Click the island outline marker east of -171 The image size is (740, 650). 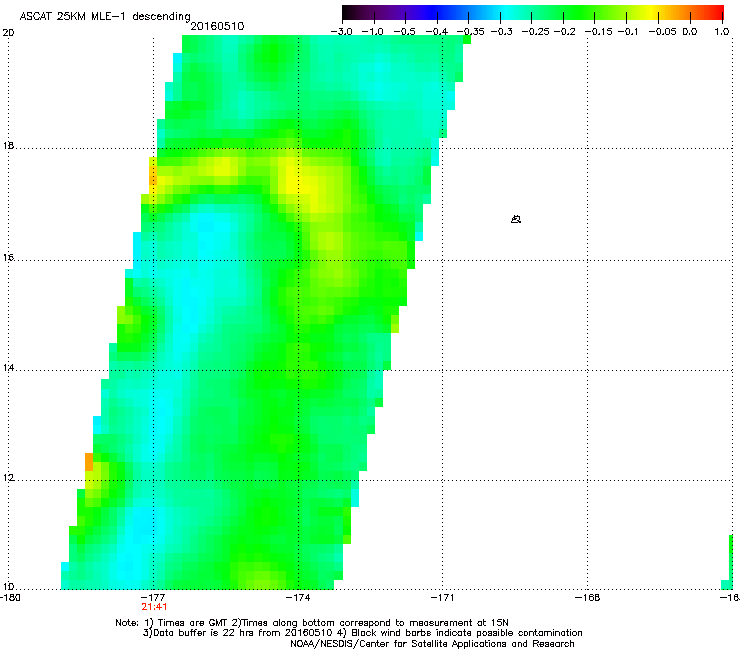pyautogui.click(x=516, y=219)
